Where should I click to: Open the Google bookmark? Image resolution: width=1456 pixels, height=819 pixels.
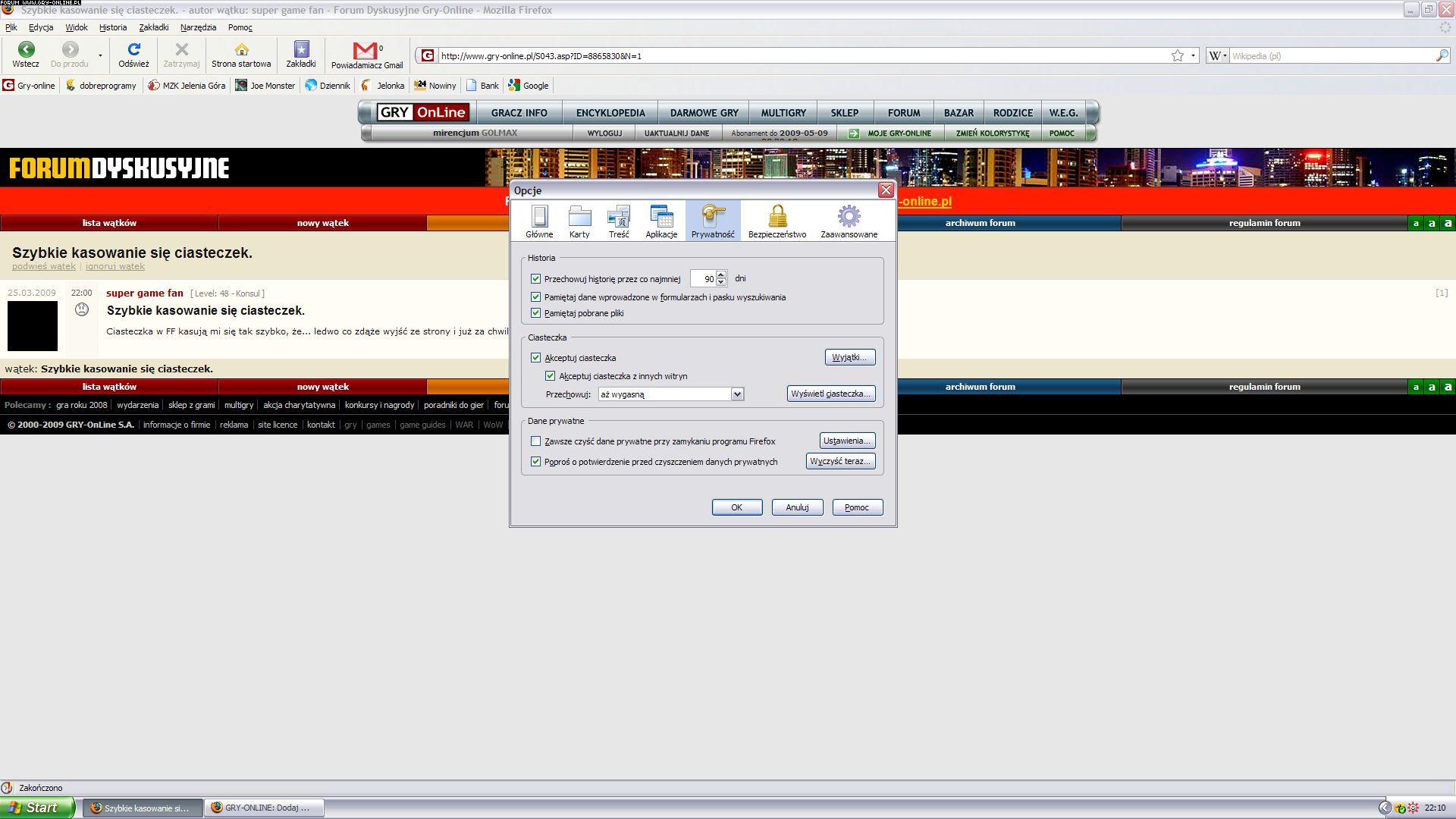click(x=529, y=86)
